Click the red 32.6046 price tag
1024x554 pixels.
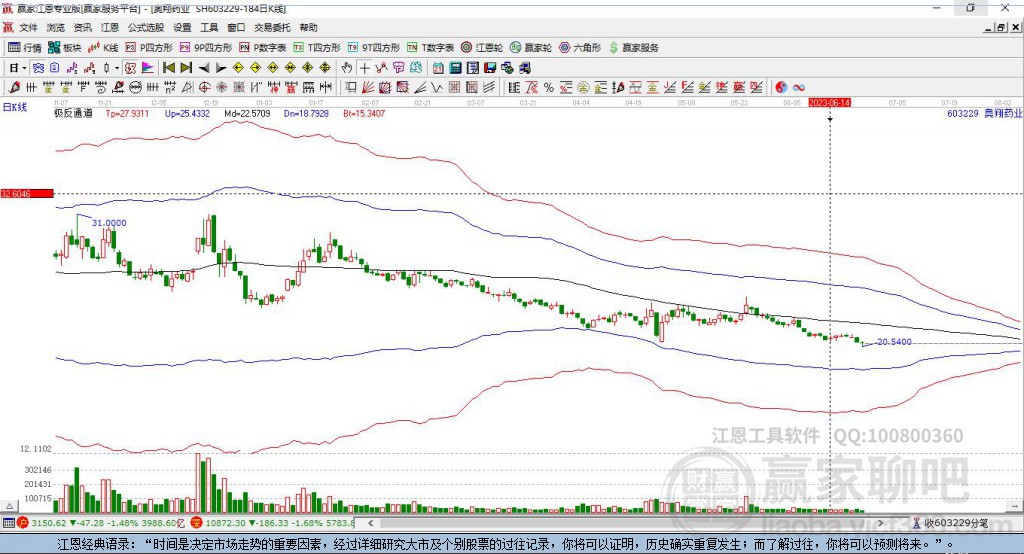click(27, 193)
